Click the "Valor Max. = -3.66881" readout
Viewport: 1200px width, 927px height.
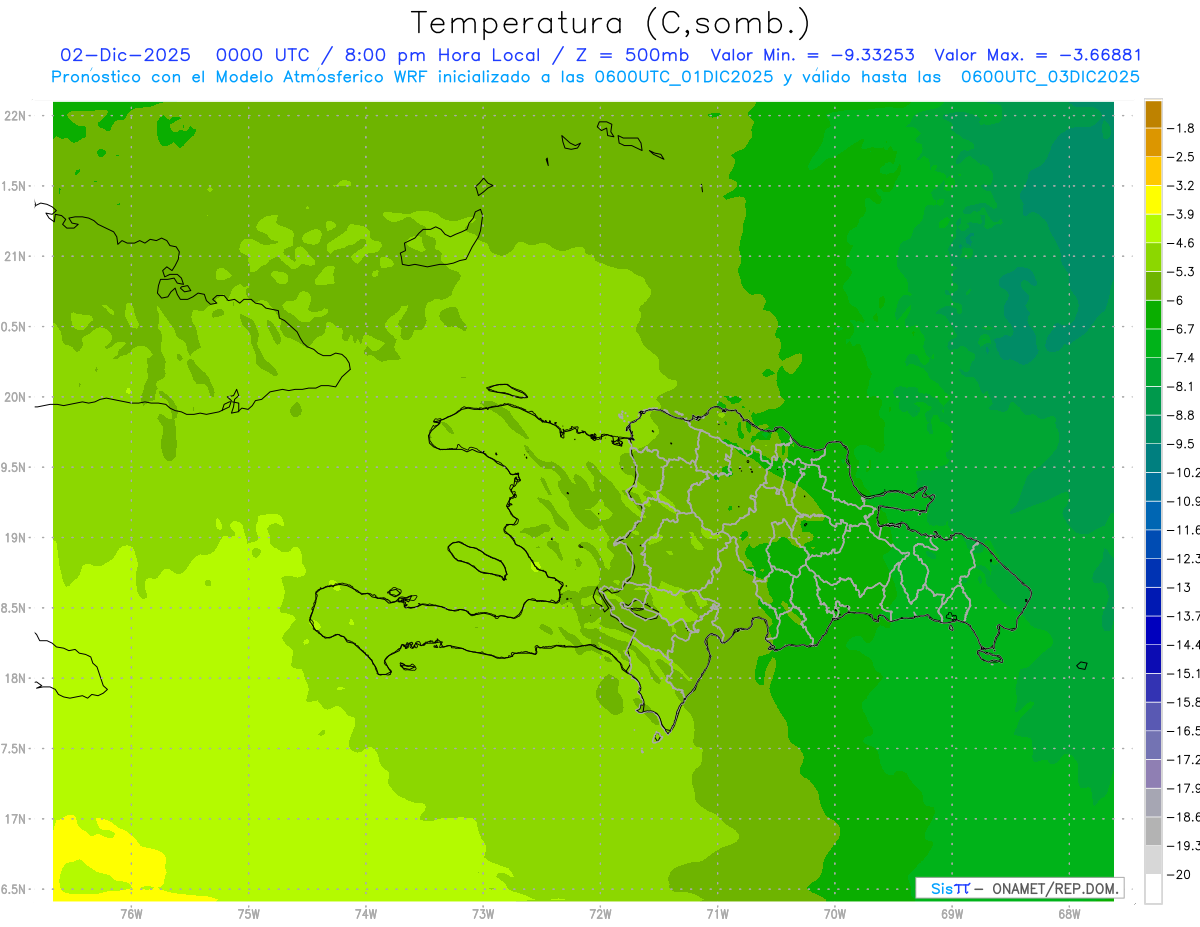(1037, 55)
